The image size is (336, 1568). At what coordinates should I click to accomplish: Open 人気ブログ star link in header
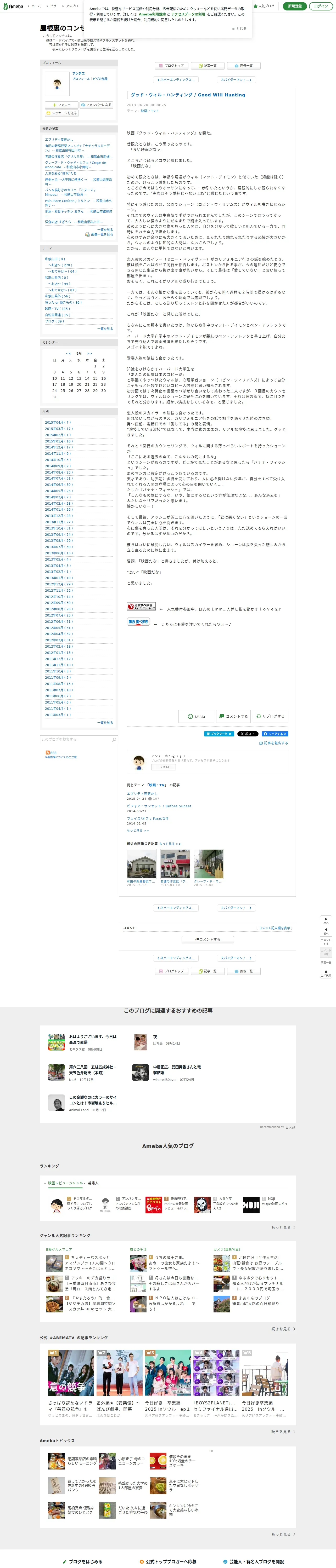[264, 6]
